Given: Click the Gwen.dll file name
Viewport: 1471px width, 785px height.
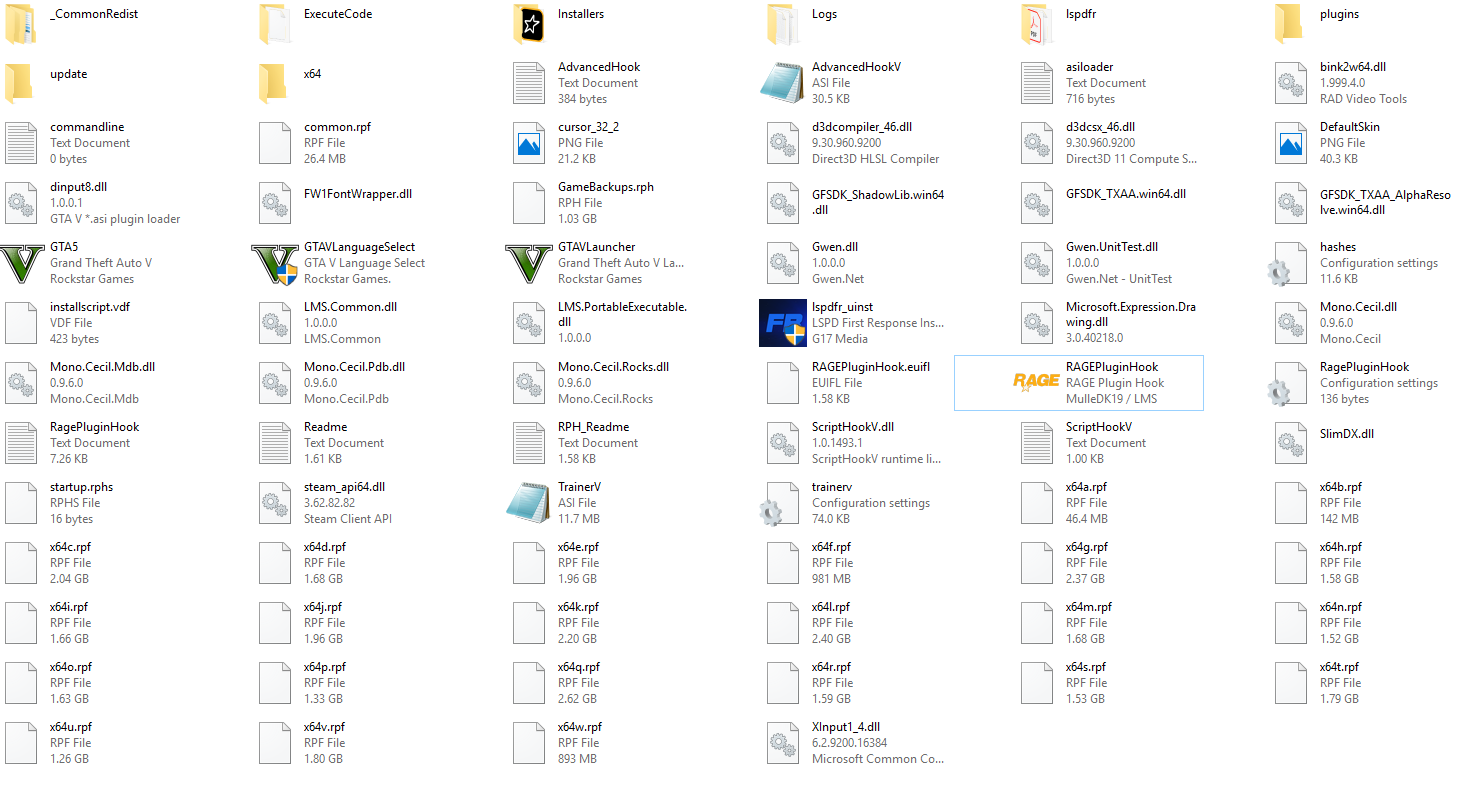Looking at the screenshot, I should point(835,247).
